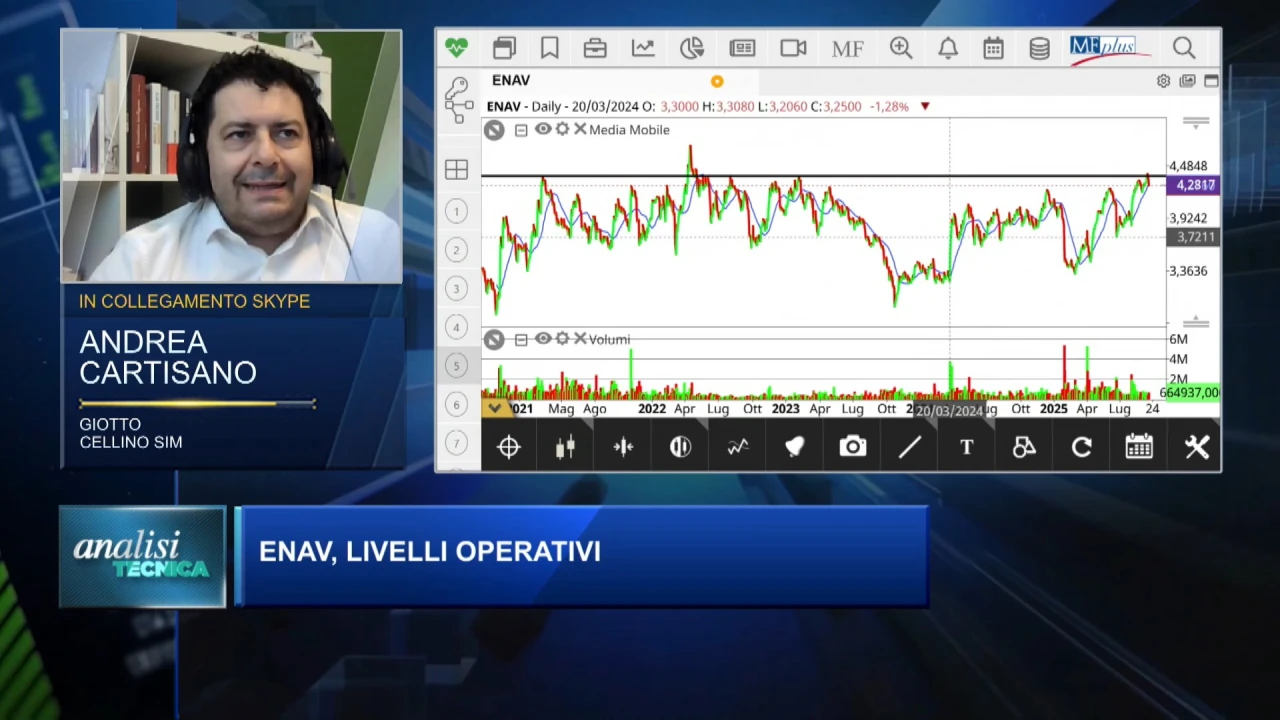Click the red down arrow after -1,28%

point(925,106)
